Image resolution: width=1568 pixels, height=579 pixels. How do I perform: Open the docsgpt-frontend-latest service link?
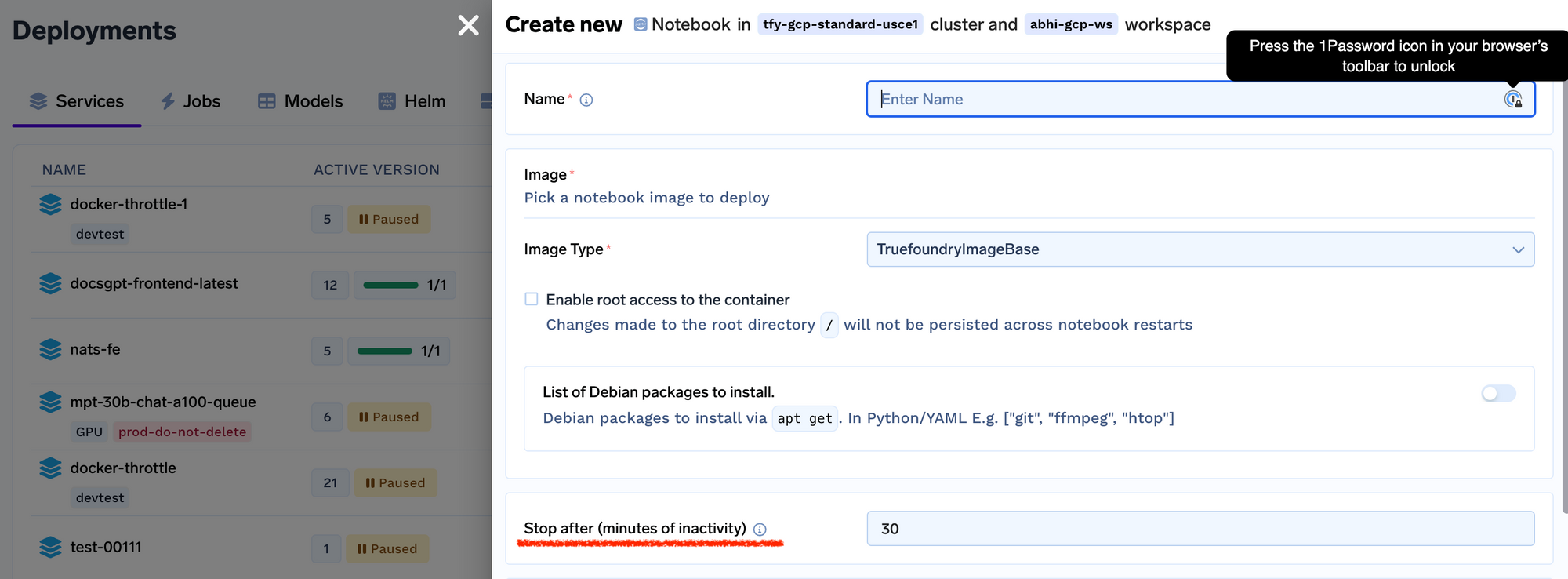(154, 283)
